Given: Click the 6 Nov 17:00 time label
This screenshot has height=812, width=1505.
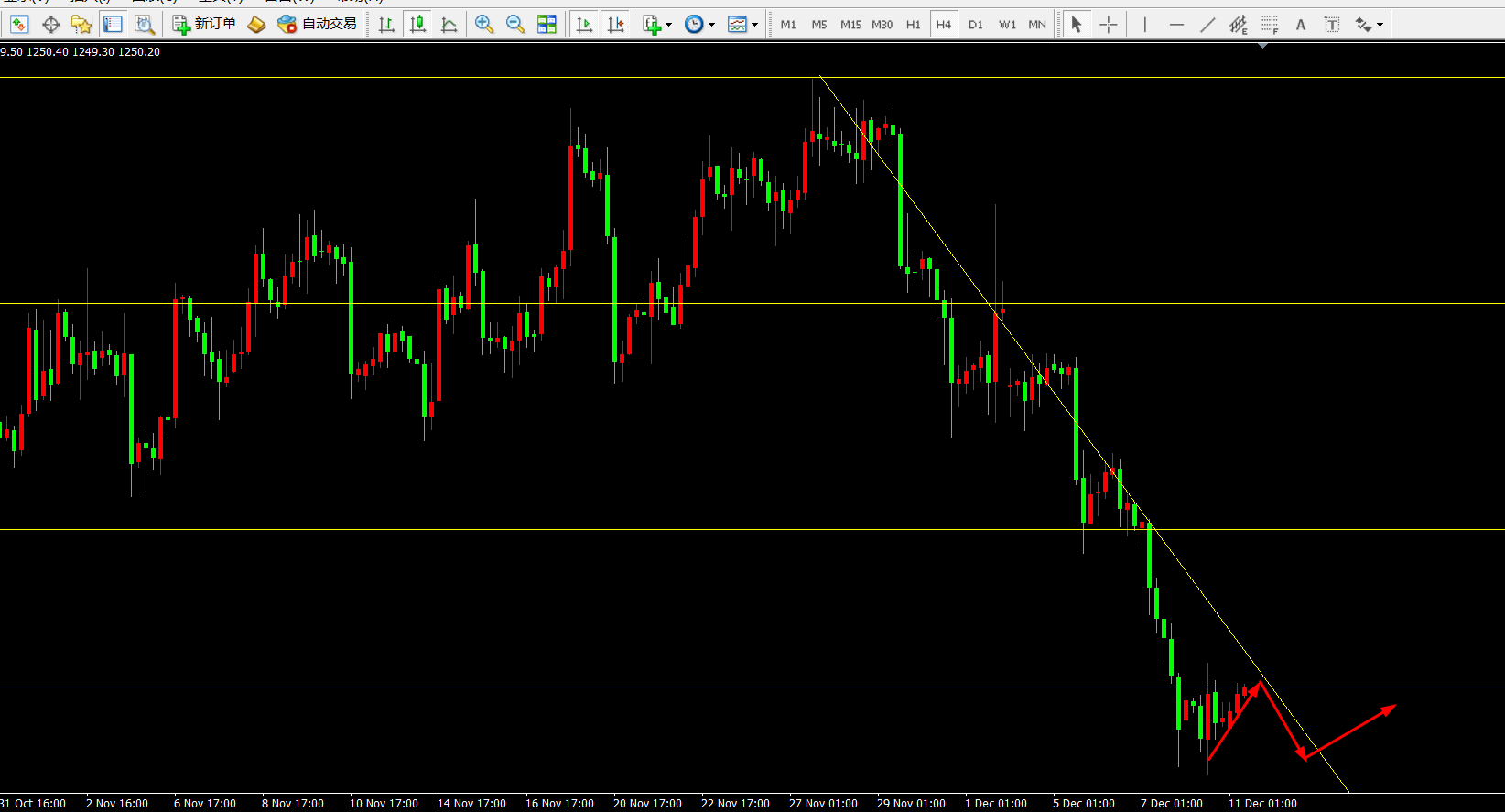Looking at the screenshot, I should (x=205, y=803).
